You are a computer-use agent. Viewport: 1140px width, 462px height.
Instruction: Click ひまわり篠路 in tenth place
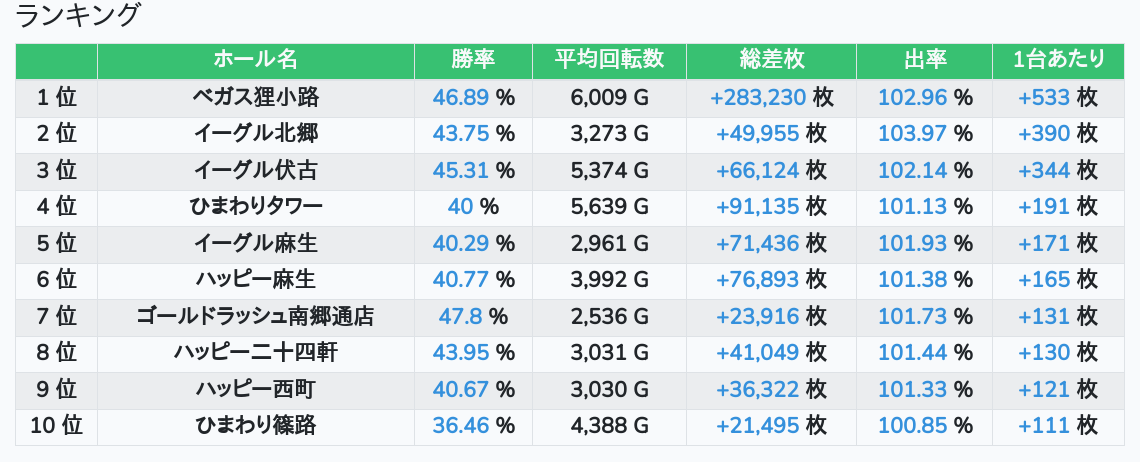click(256, 426)
